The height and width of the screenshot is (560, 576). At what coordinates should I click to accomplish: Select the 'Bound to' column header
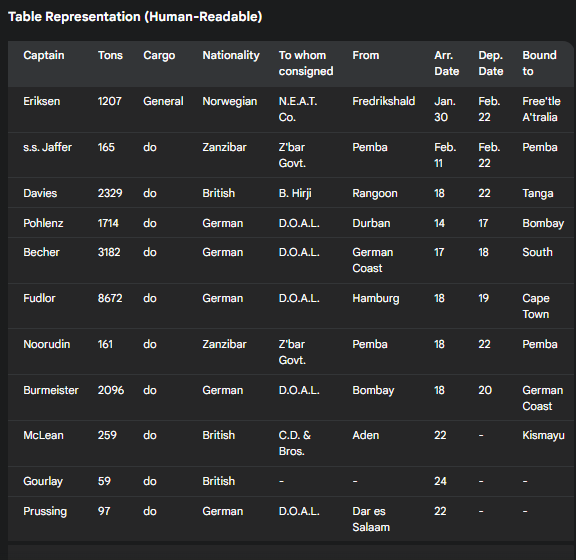pyautogui.click(x=540, y=63)
